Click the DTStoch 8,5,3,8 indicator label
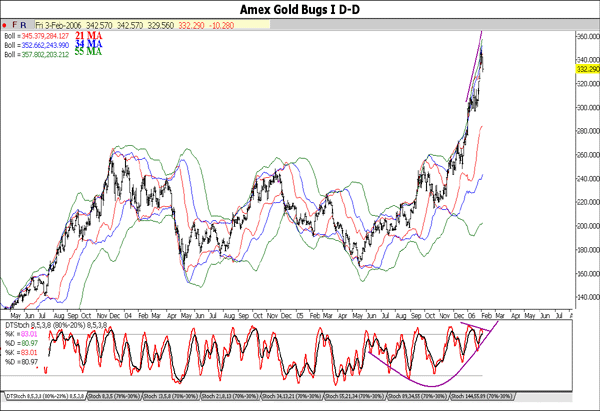Image resolution: width=600 pixels, height=411 pixels. (x=56, y=325)
